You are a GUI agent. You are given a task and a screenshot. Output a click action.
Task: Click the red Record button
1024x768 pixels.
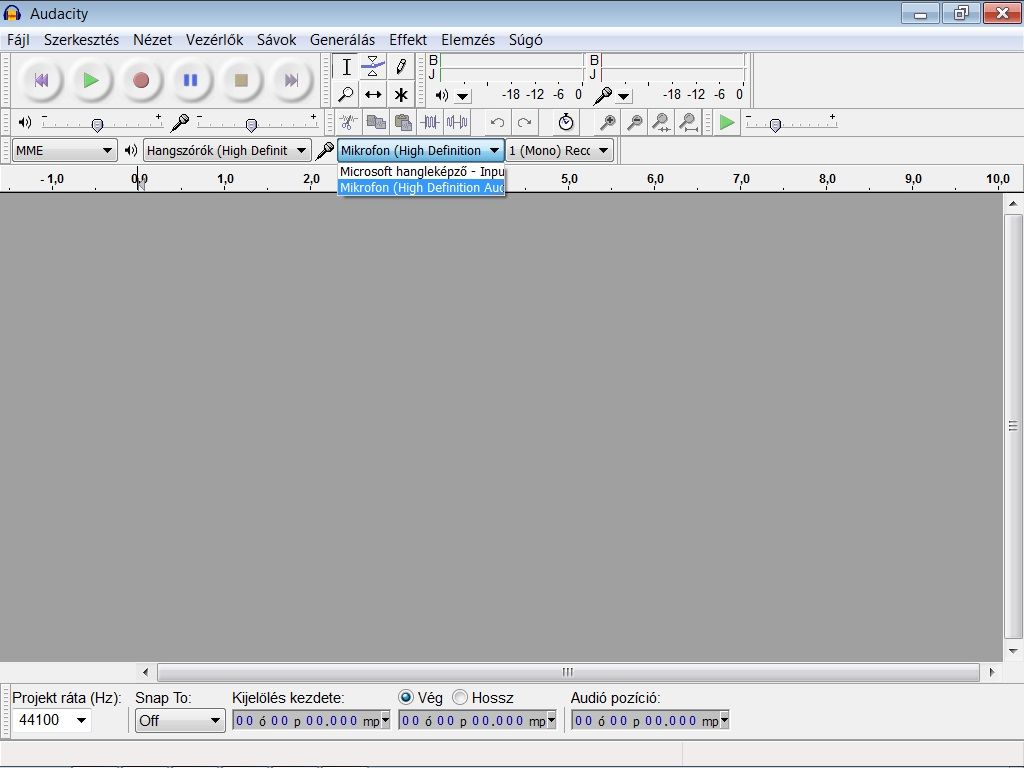(x=141, y=80)
